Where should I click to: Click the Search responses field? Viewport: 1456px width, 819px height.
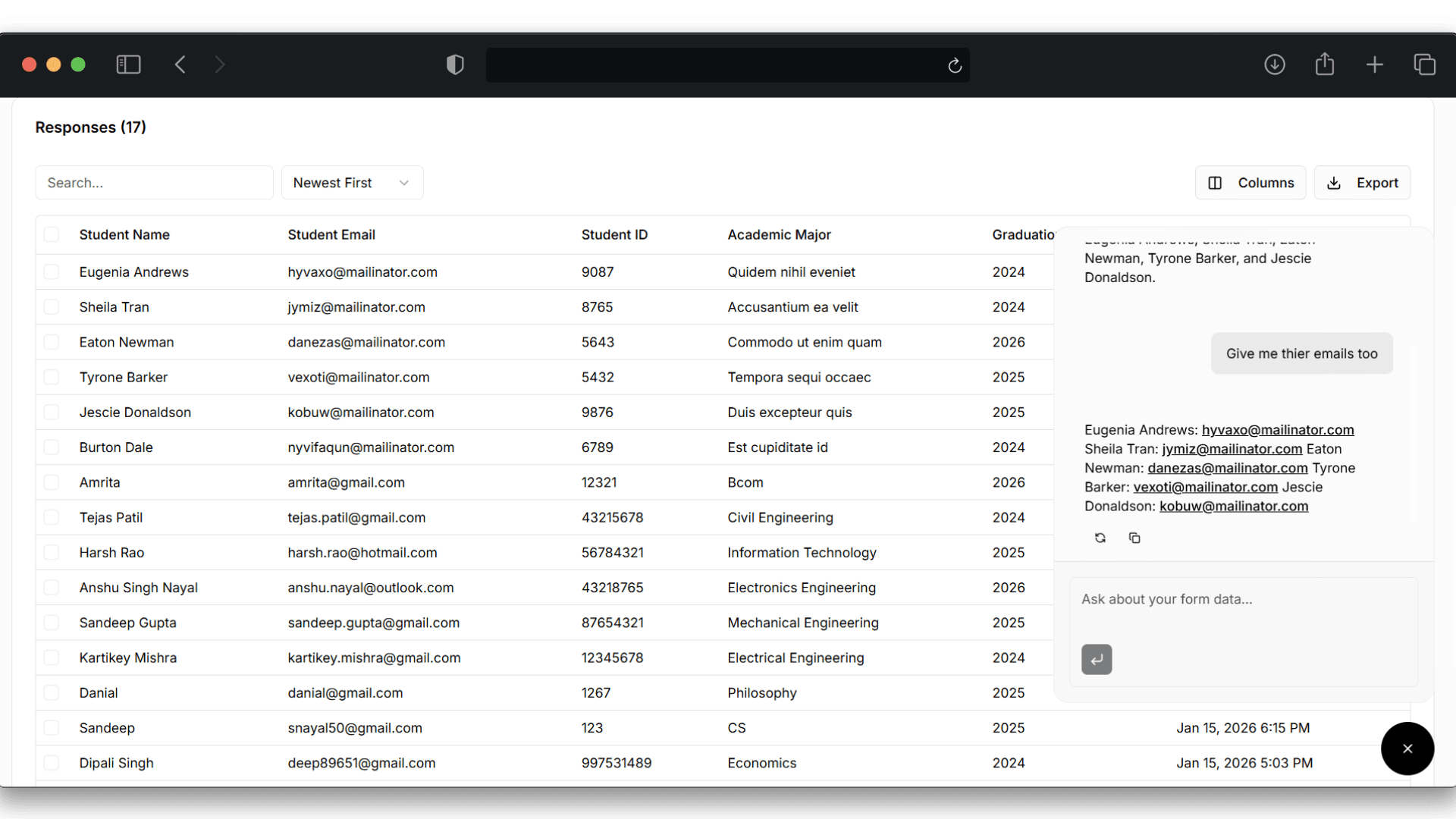click(154, 183)
